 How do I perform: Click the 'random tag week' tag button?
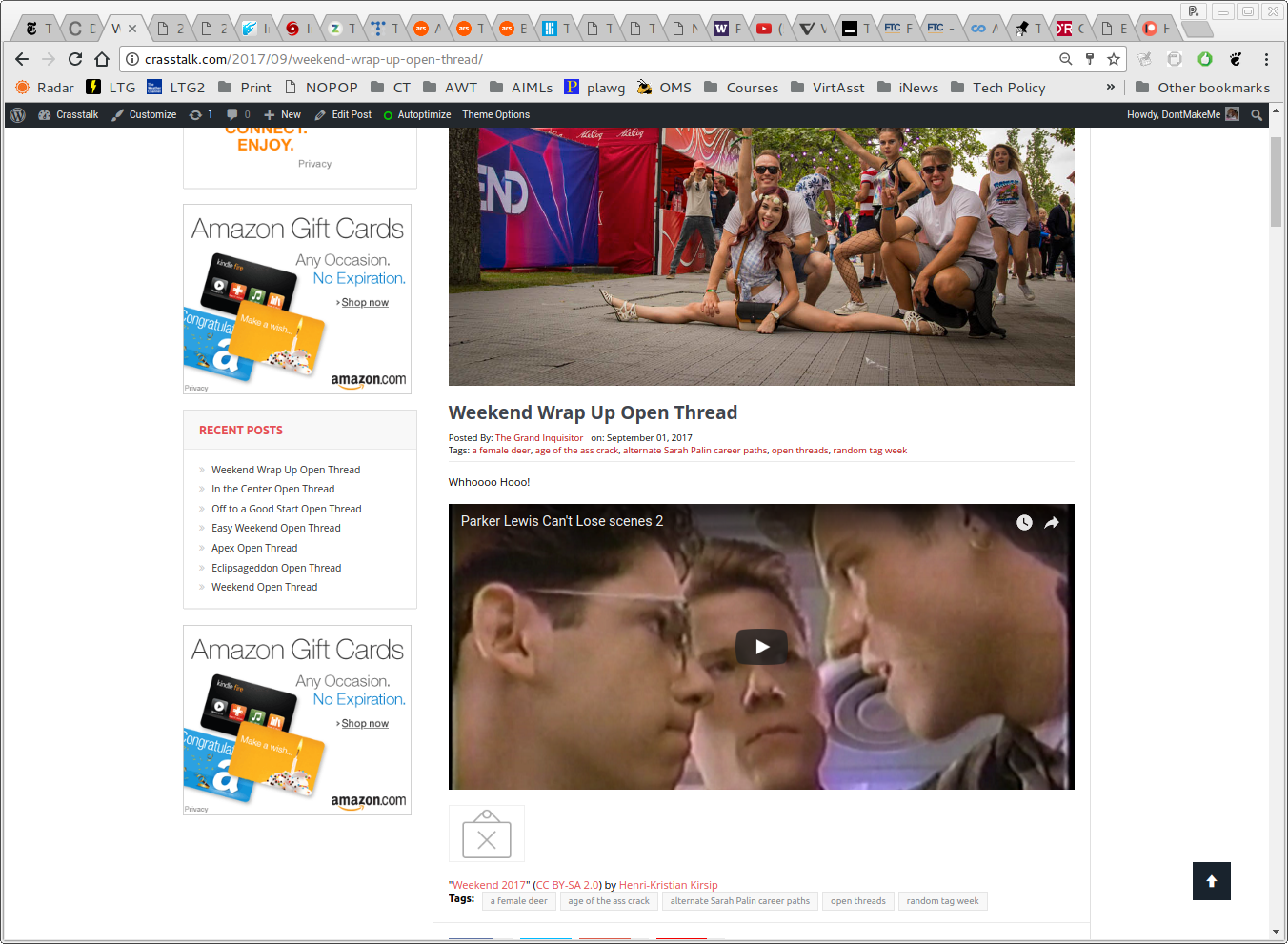[x=942, y=901]
